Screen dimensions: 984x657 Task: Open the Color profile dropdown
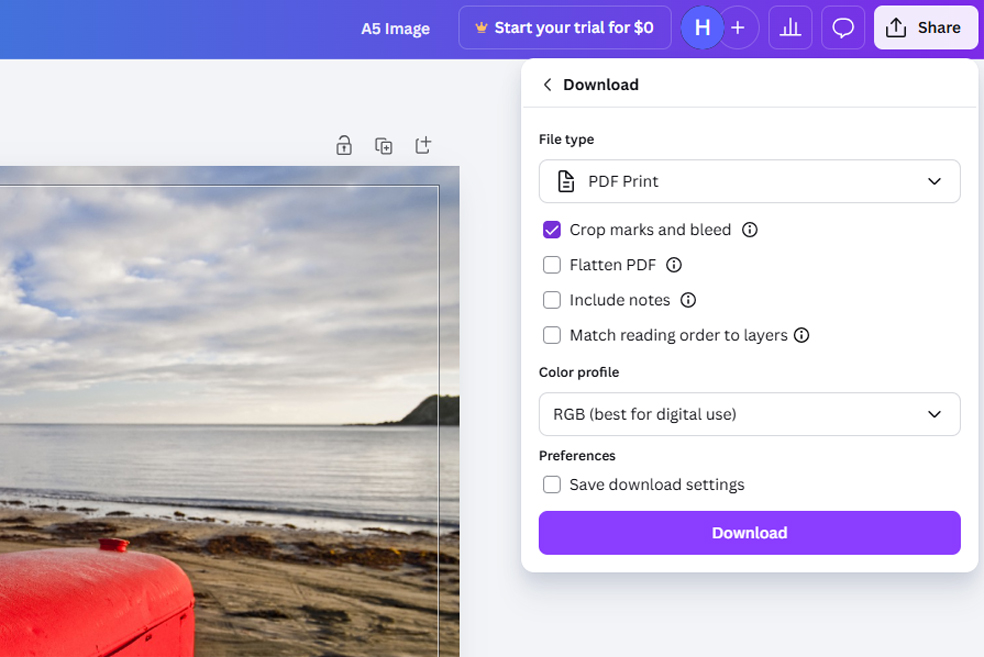[749, 414]
